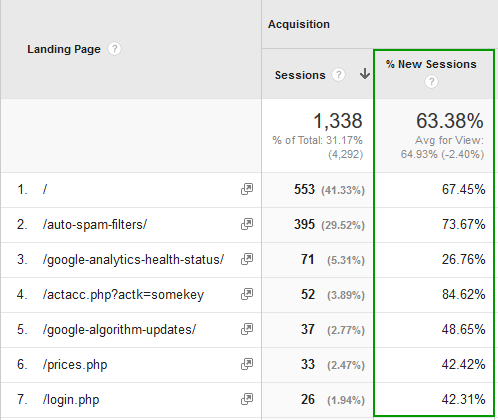Click the Landing Page column header
Viewport: 498px width, 420px height.
(x=64, y=49)
